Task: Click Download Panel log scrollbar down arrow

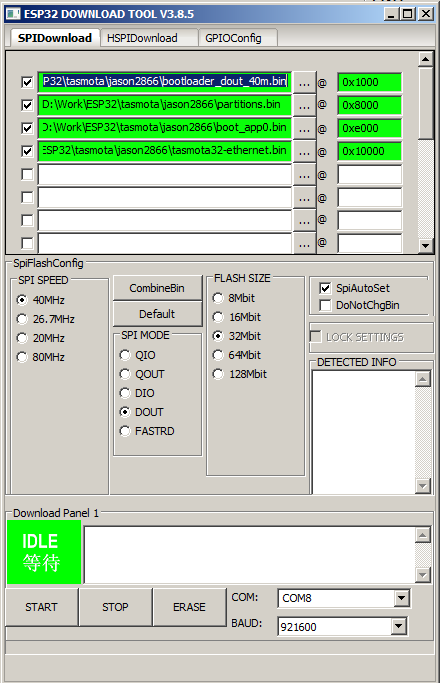Action: point(423,575)
